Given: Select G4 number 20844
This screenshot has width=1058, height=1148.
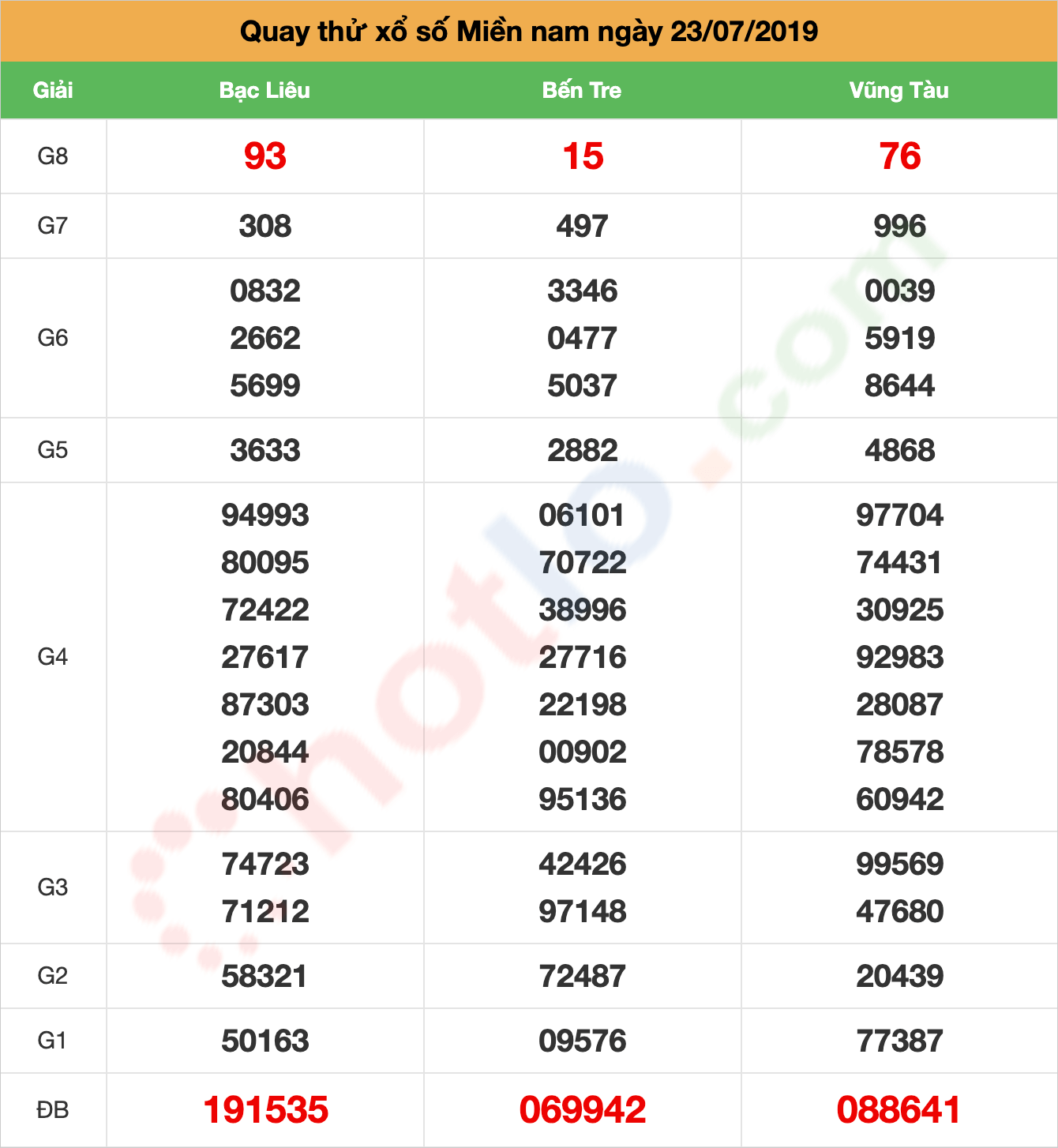Looking at the screenshot, I should click(x=265, y=752).
